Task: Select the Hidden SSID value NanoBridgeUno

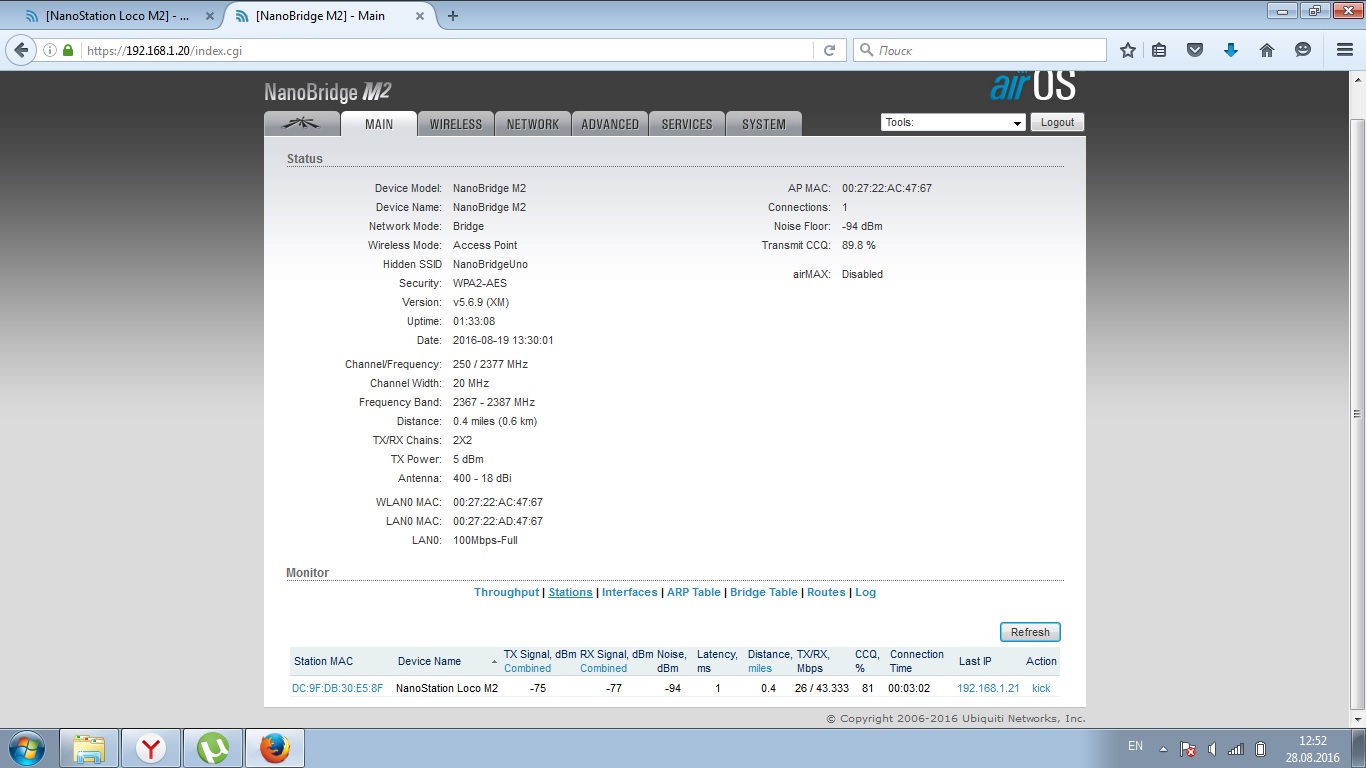Action: tap(490, 264)
